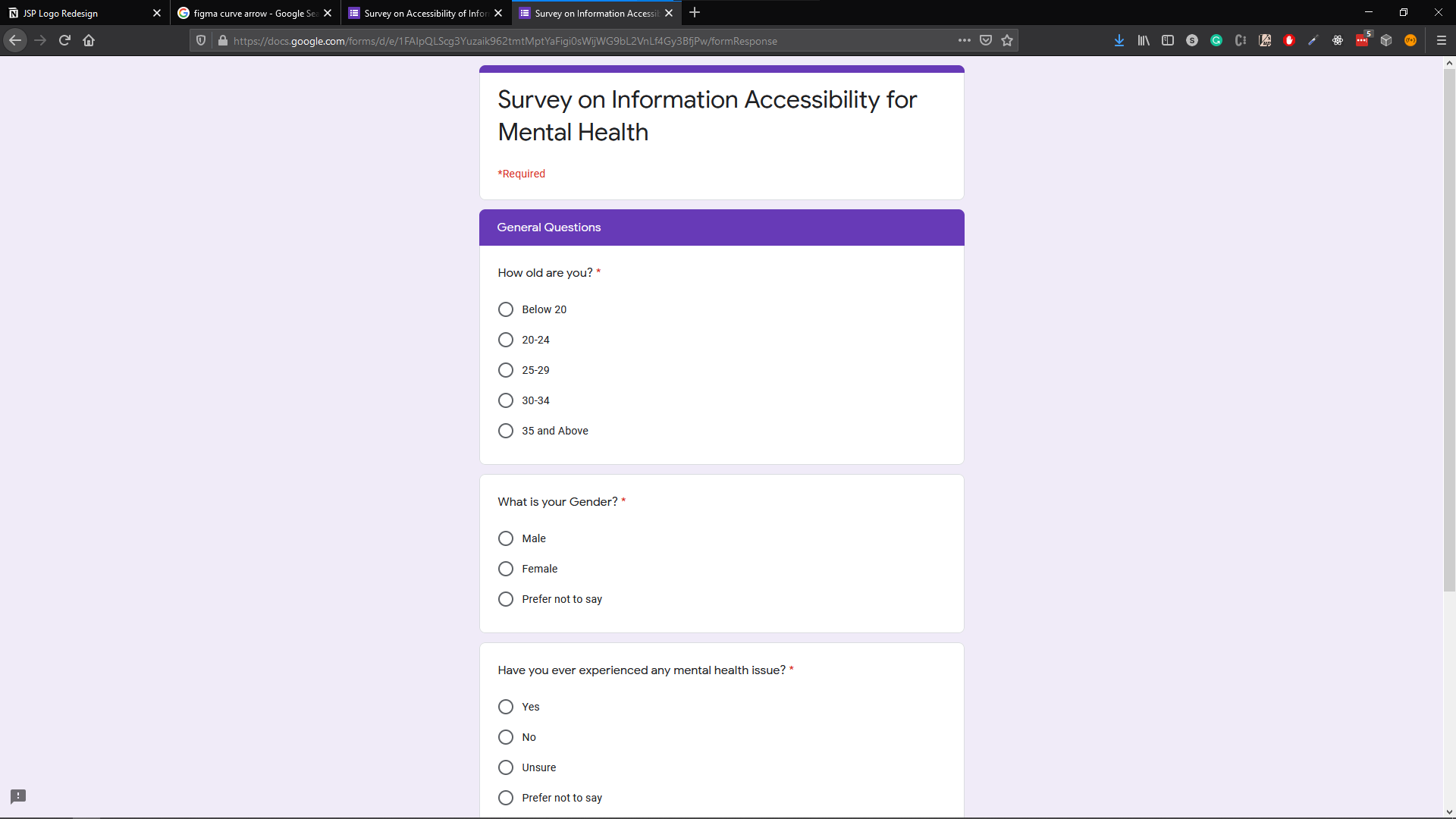Select age option 35 and Above

[506, 431]
